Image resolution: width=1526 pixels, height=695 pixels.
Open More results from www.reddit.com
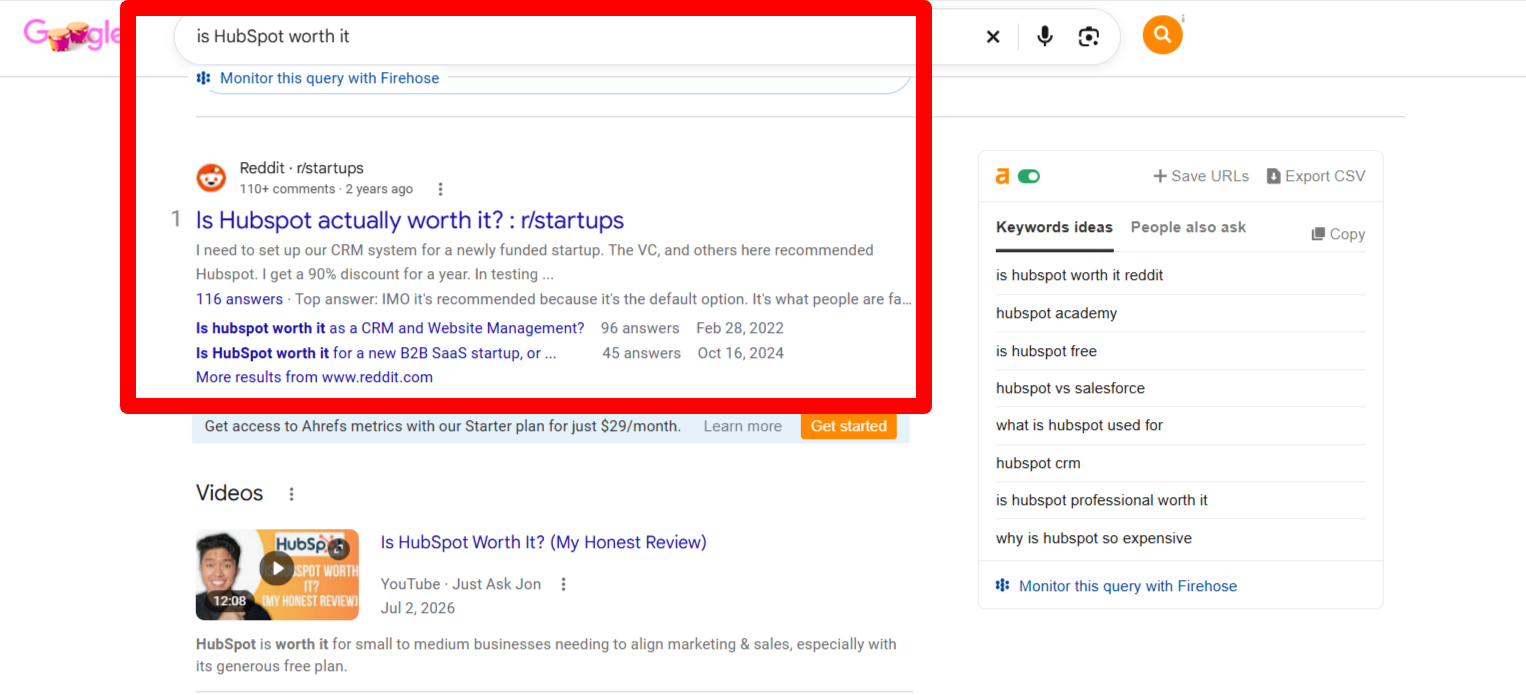pyautogui.click(x=314, y=377)
